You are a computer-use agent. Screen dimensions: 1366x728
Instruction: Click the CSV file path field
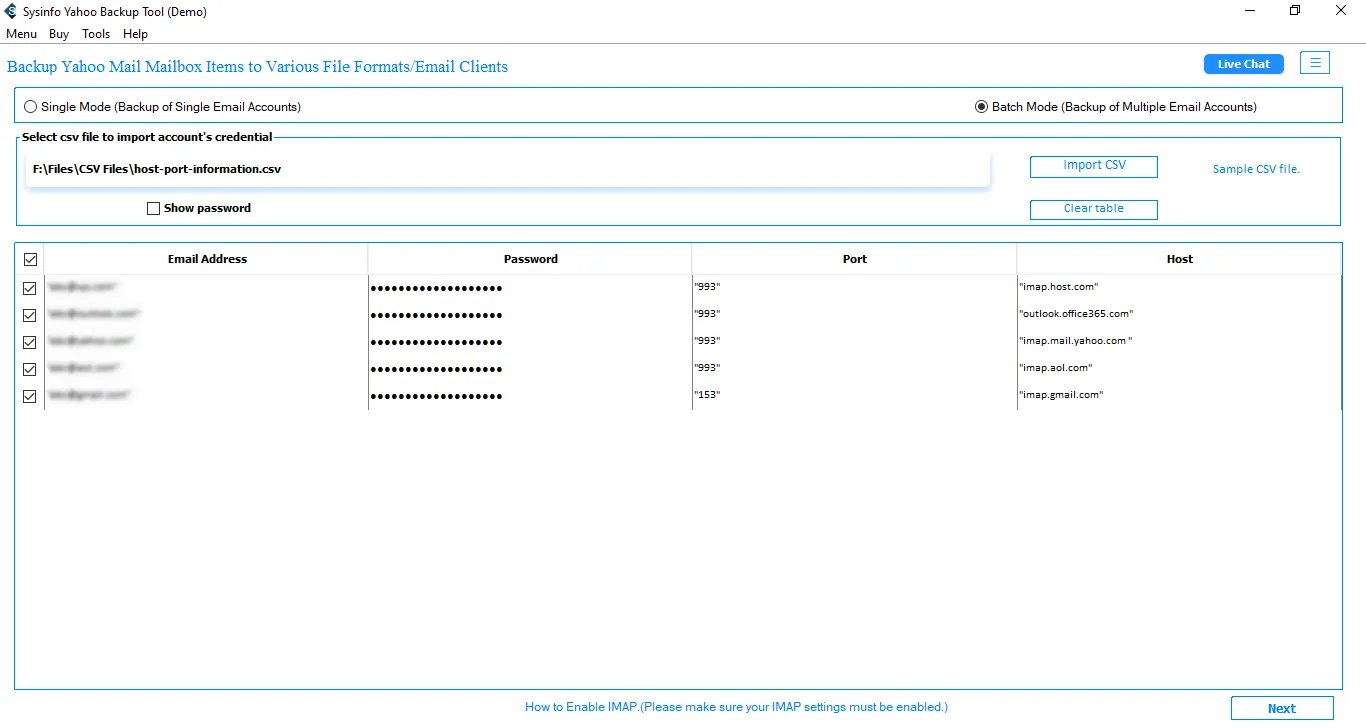click(x=507, y=169)
